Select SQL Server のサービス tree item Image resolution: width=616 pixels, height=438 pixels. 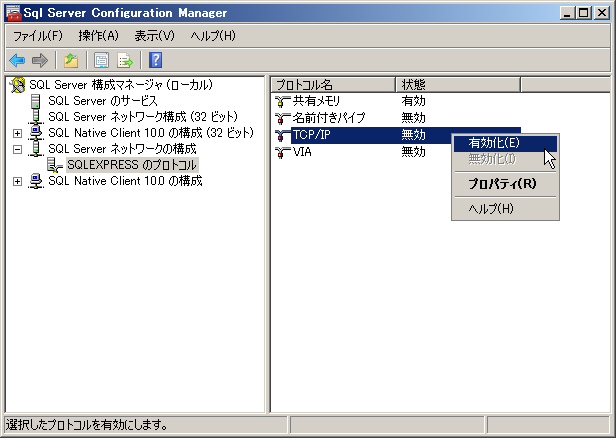point(103,101)
